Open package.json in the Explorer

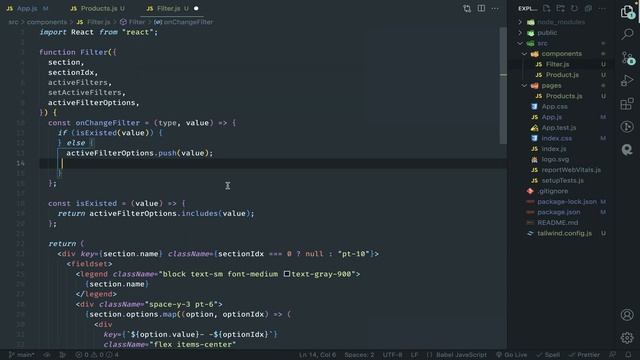pyautogui.click(x=558, y=212)
